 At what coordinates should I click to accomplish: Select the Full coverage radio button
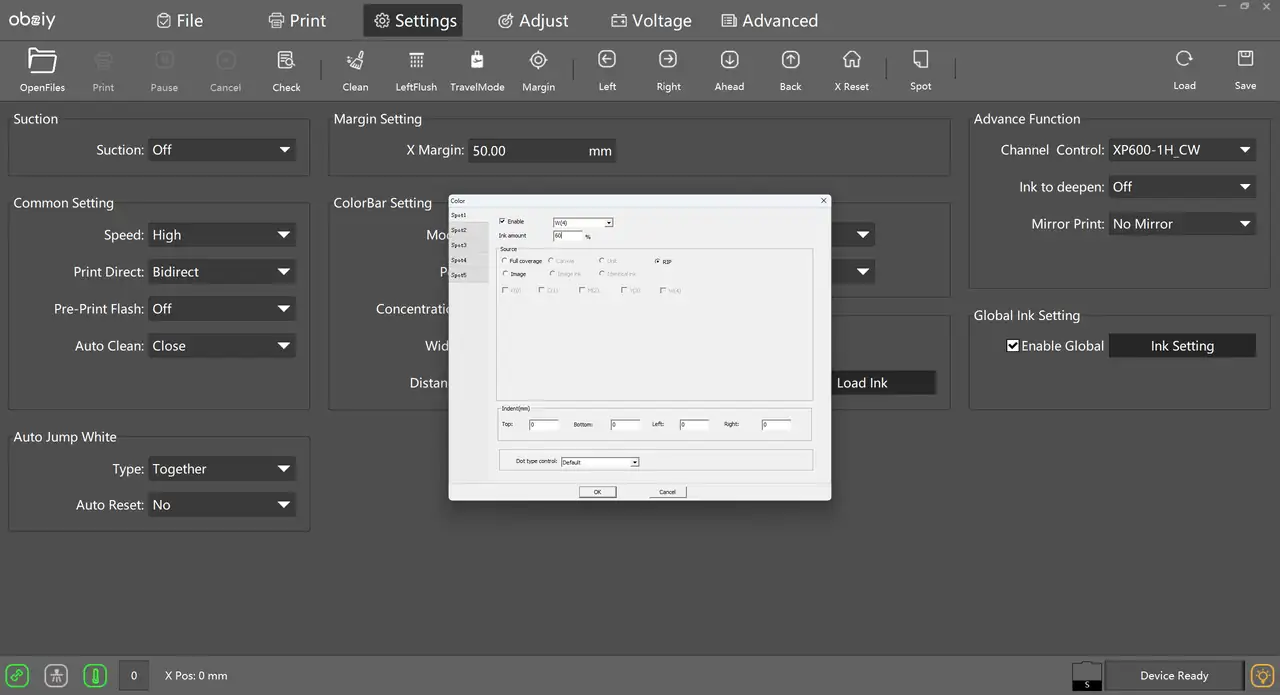coord(504,261)
